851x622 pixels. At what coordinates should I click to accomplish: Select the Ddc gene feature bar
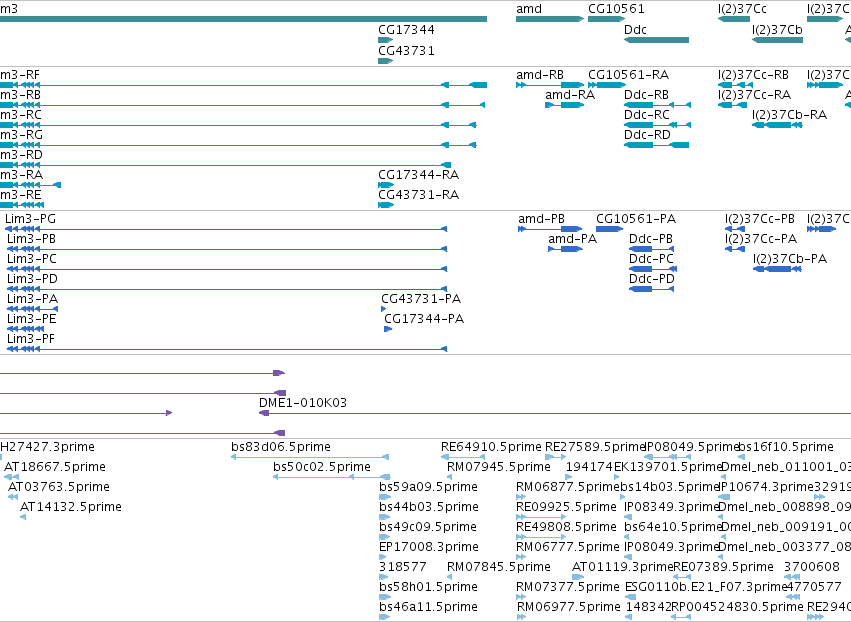[x=656, y=40]
